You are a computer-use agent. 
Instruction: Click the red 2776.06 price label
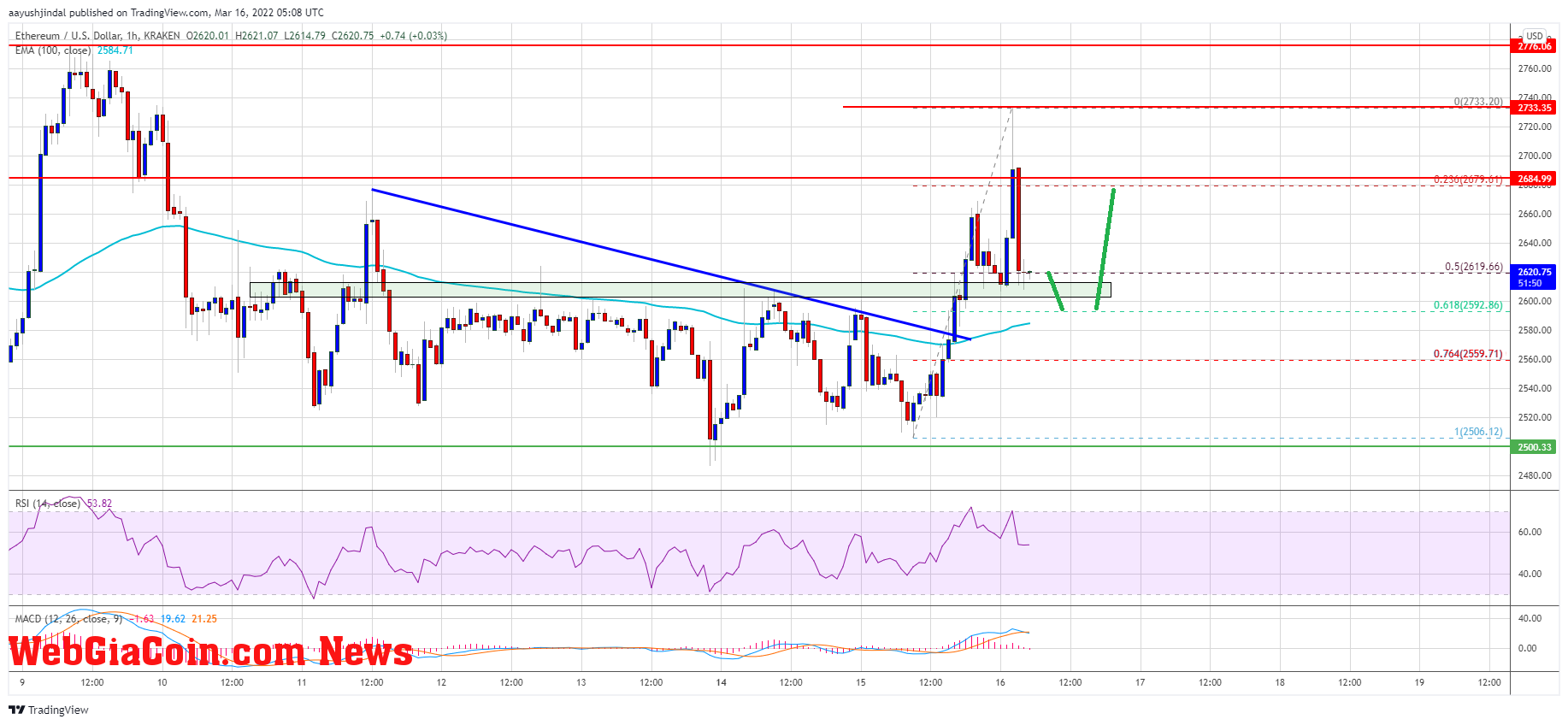1534,46
